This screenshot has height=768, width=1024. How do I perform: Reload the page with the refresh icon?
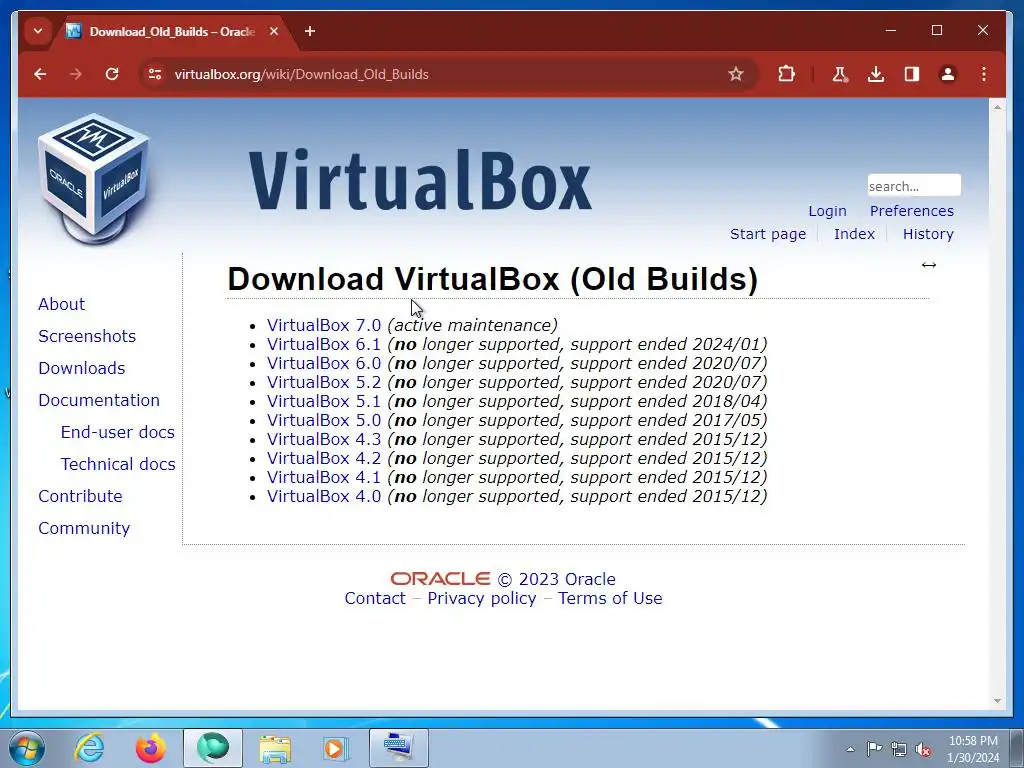click(112, 74)
